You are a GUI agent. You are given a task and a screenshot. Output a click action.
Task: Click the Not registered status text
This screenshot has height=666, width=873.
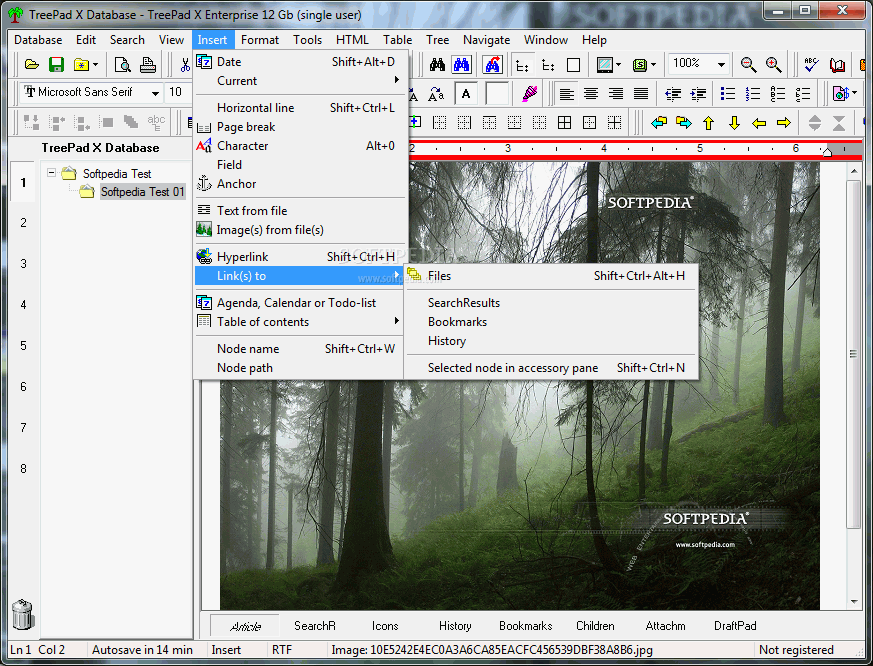(796, 650)
